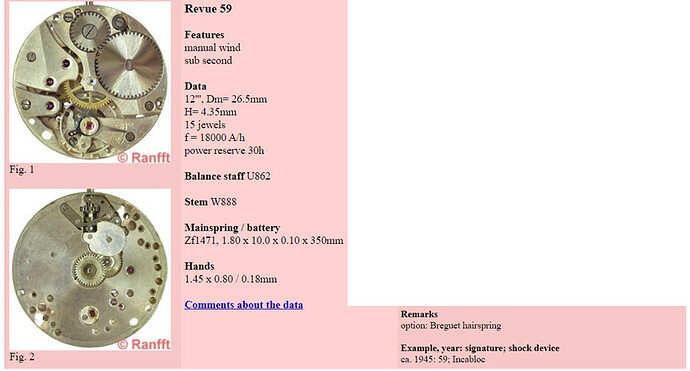
Task: Click the Ranfft watermark in Fig. 1
Action: pos(144,157)
